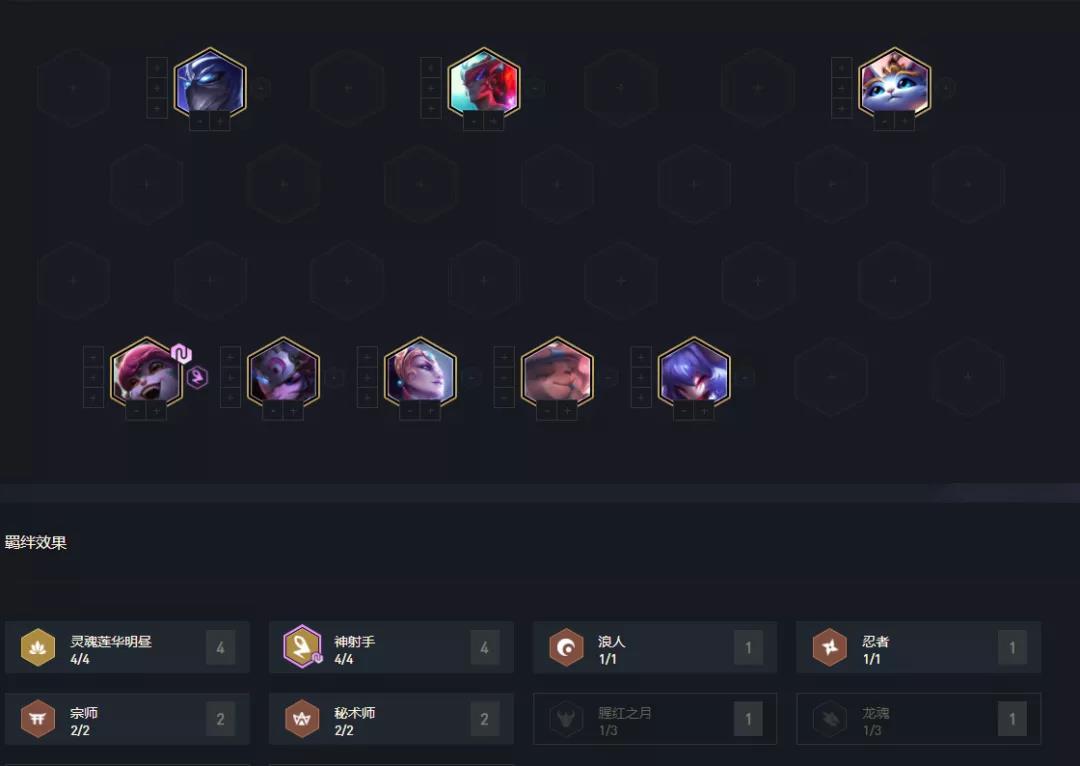Select the blue masked Shen champion
Viewport: 1080px width, 766px height.
point(210,82)
